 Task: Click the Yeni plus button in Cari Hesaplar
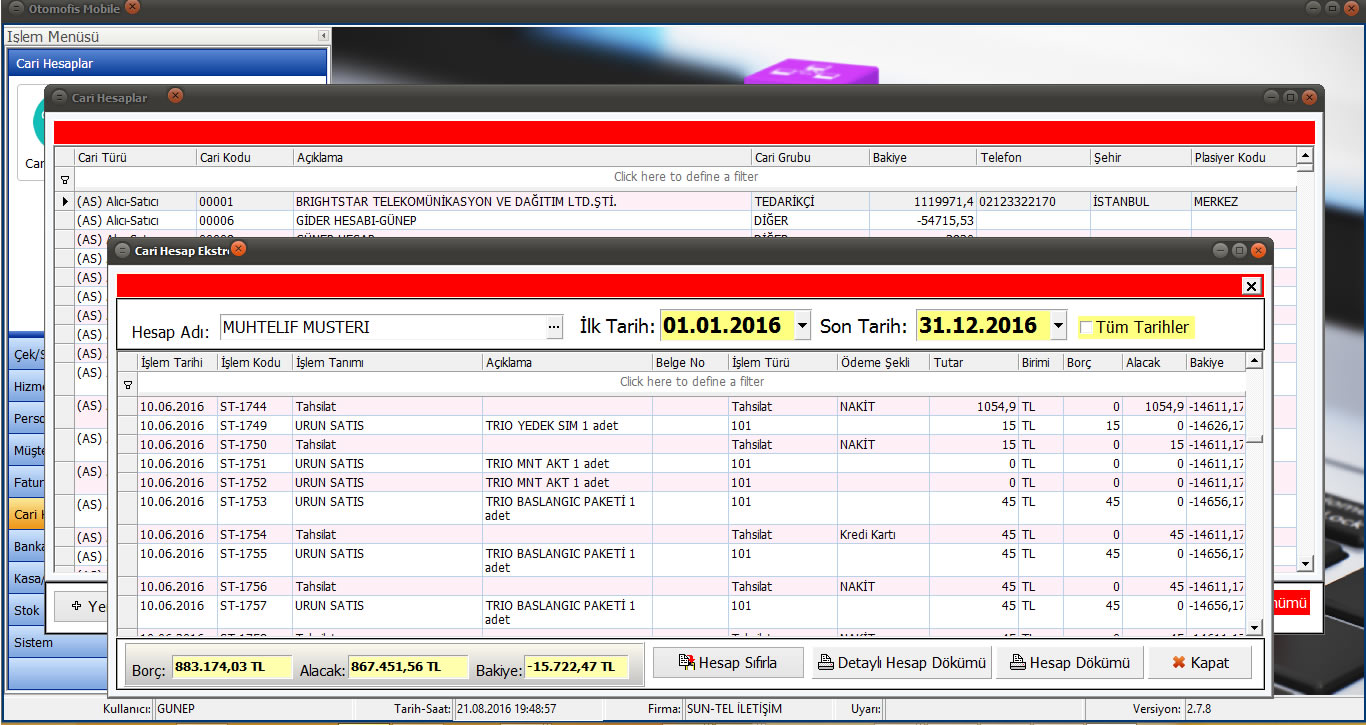click(x=80, y=604)
